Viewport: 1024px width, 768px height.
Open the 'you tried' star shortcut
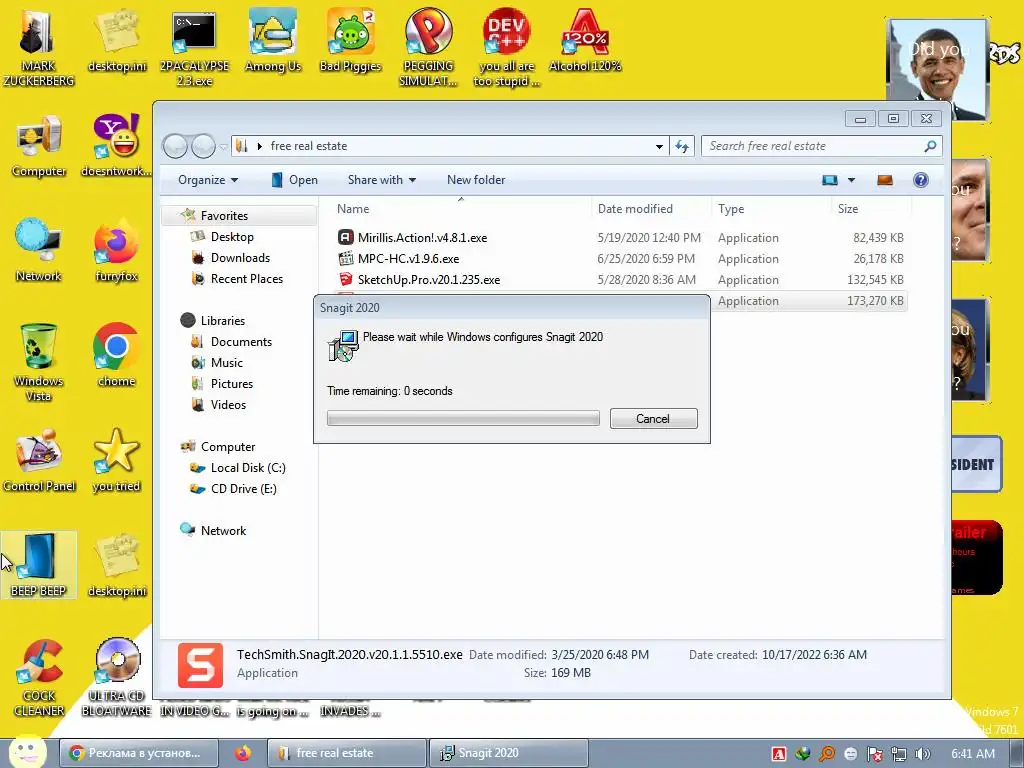(x=116, y=460)
